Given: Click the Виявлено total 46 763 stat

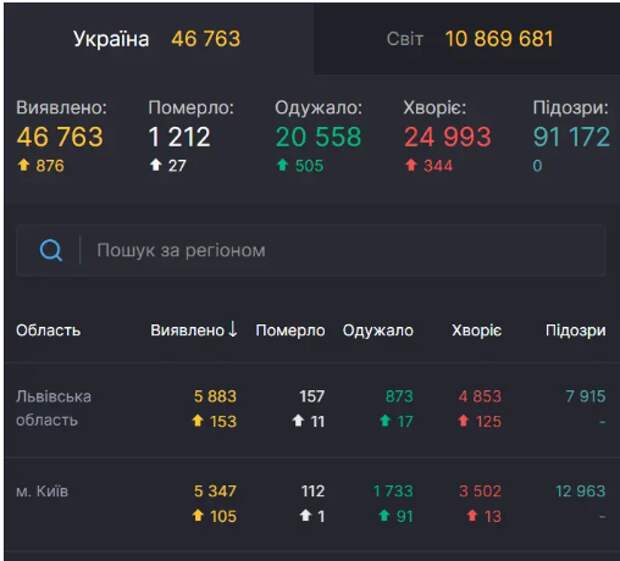Looking at the screenshot, I should coord(60,137).
